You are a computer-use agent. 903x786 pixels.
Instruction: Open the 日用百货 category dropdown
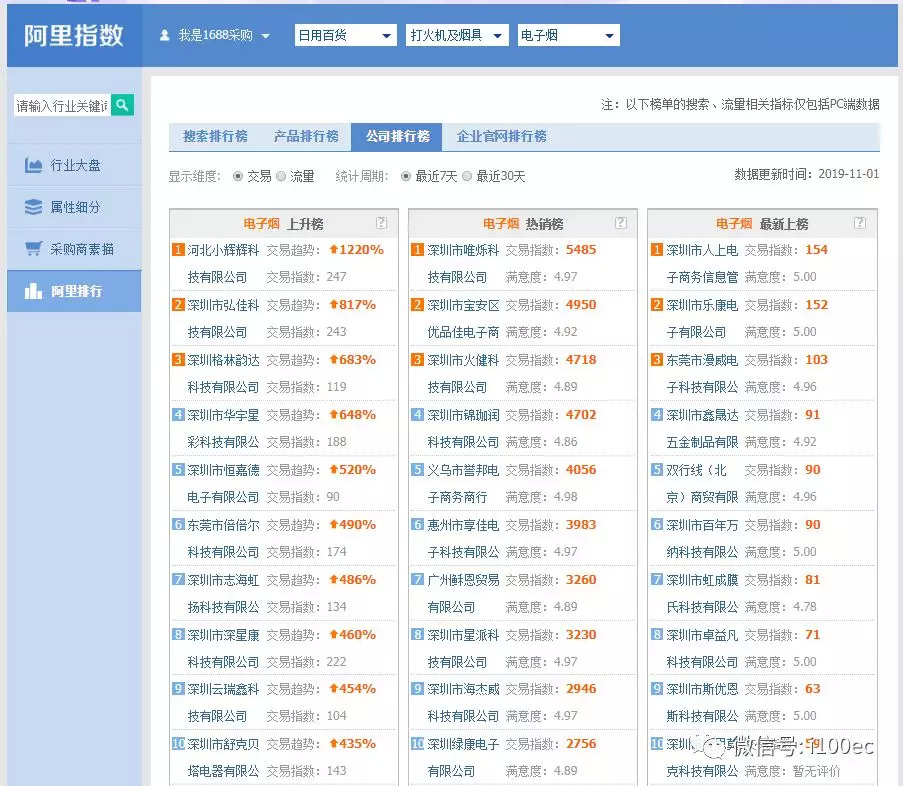point(346,36)
